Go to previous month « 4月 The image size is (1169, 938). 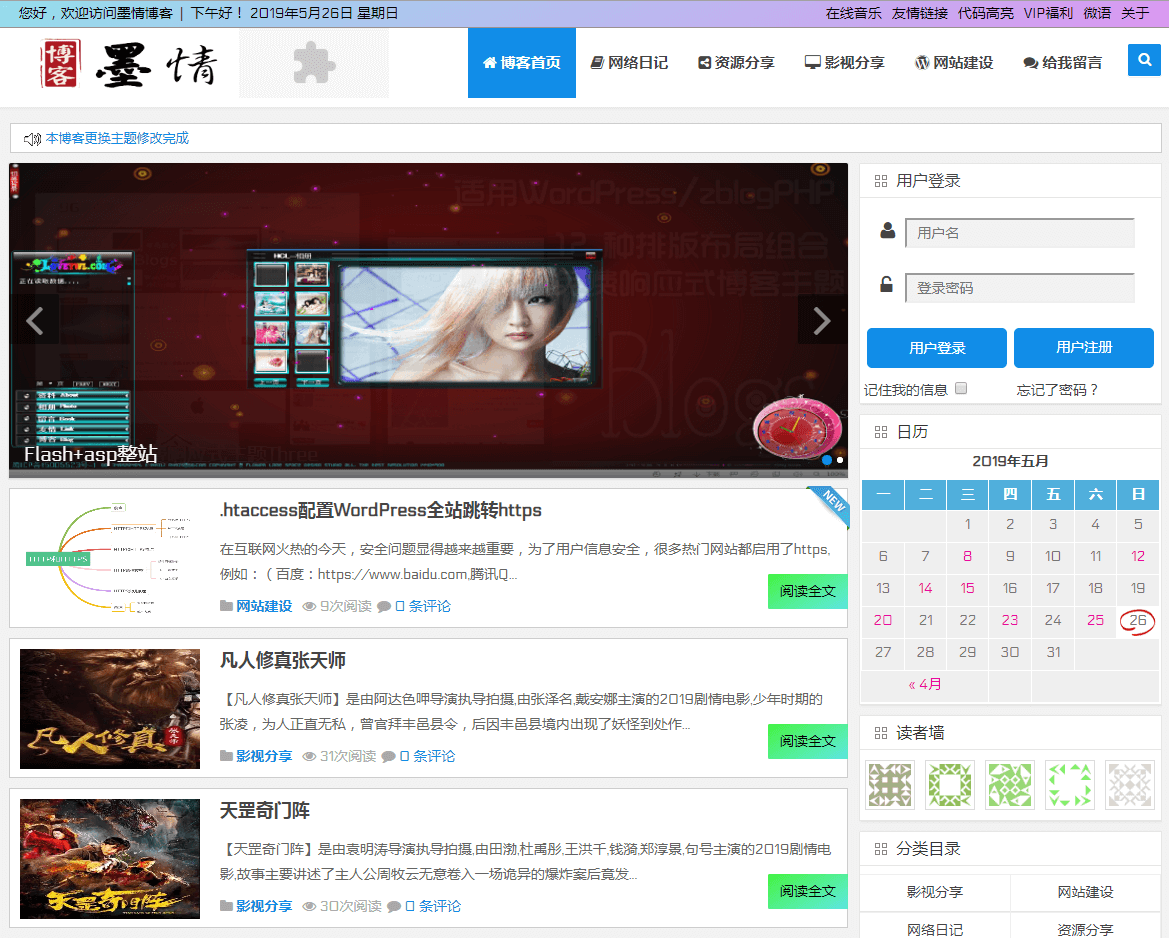point(924,685)
